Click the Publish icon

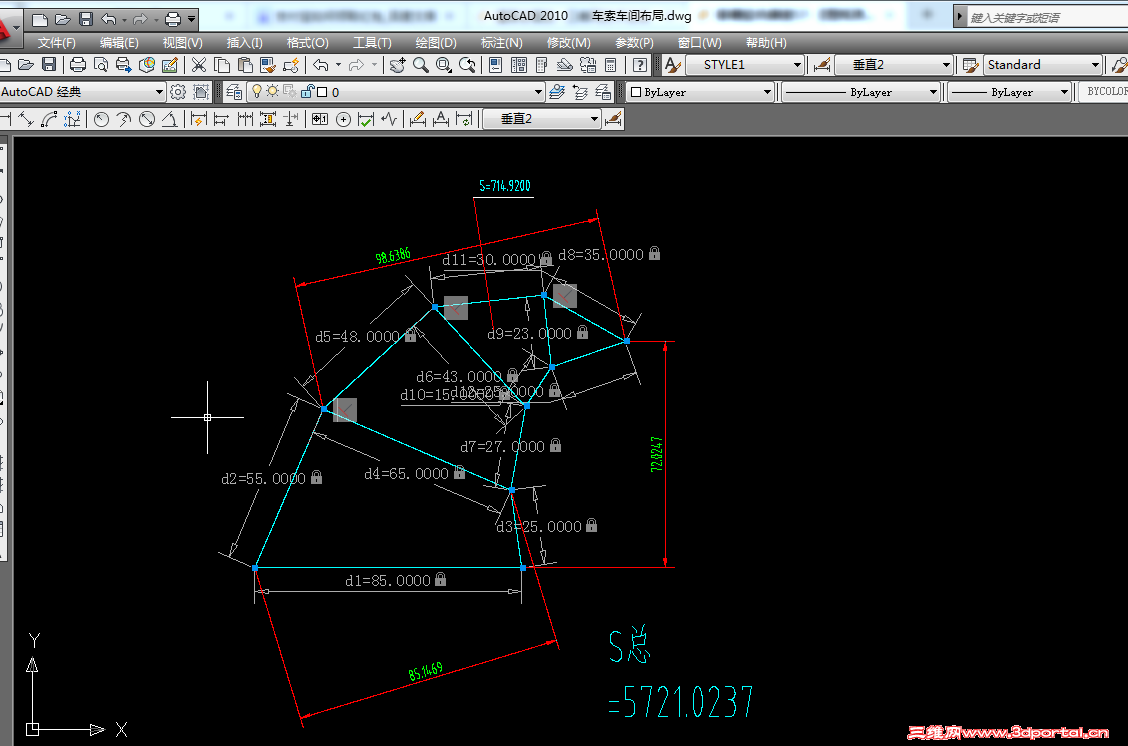tap(124, 65)
